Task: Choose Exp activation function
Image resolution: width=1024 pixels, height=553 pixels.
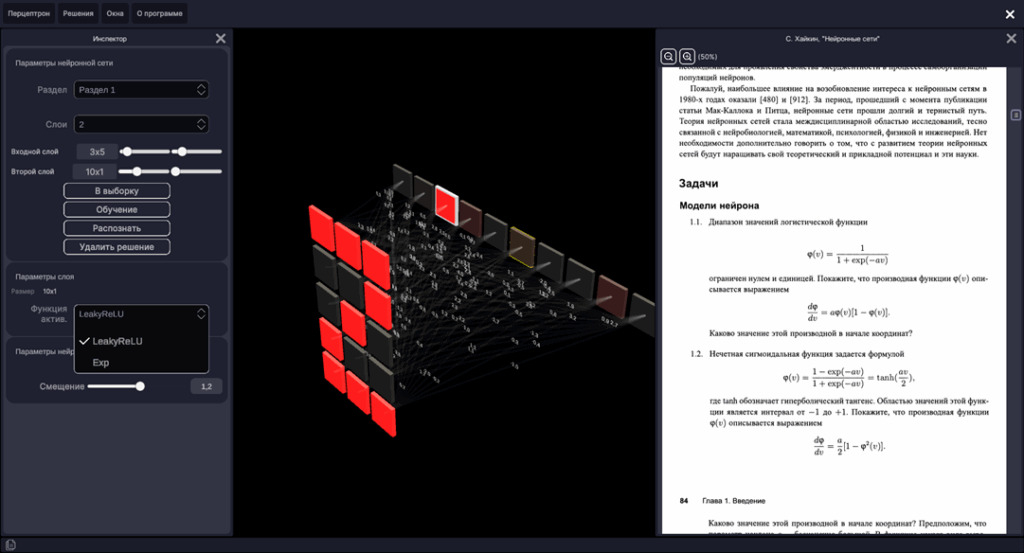Action: tap(101, 362)
